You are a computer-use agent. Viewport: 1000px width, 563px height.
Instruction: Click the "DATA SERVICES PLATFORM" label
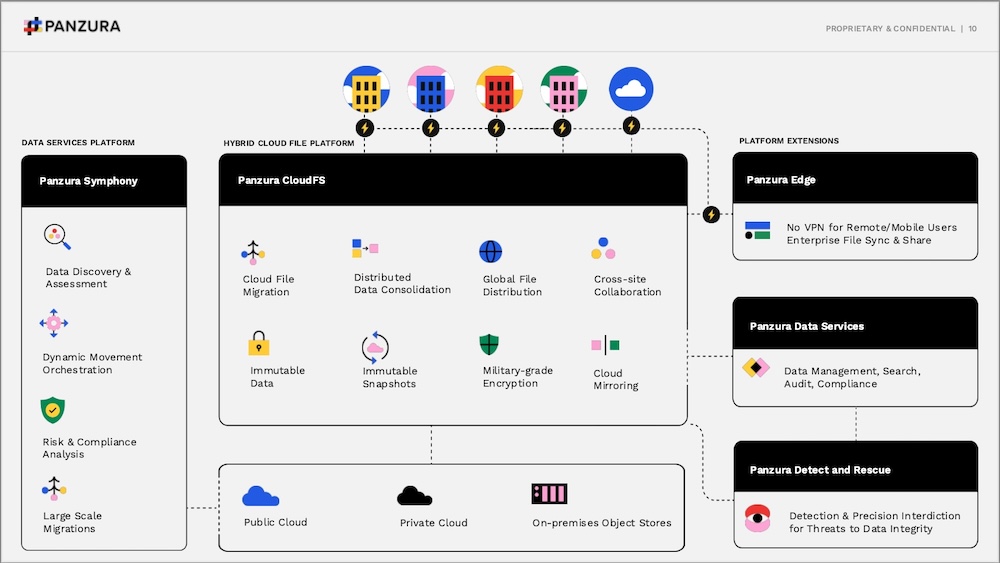78,143
